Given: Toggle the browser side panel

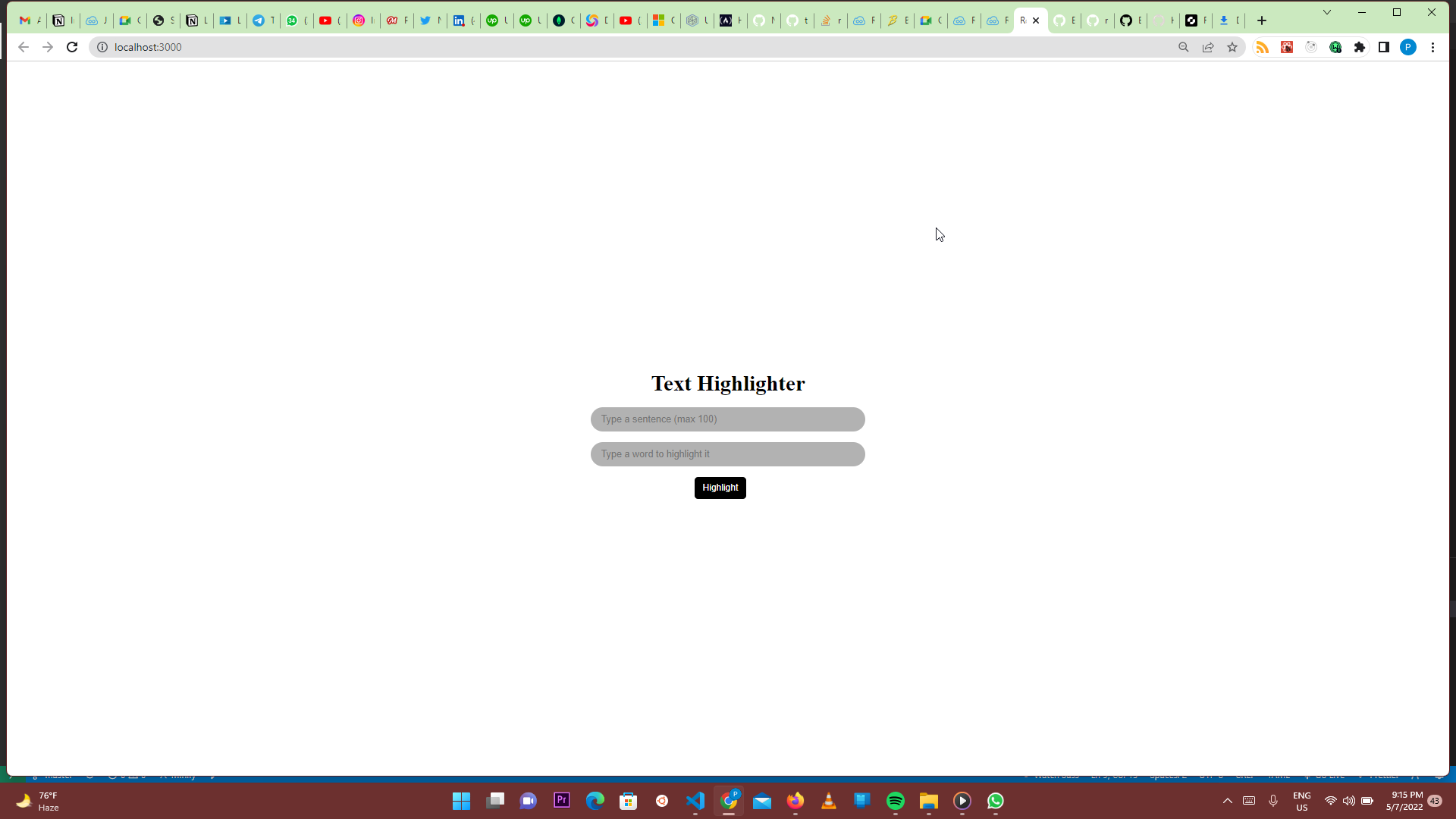Looking at the screenshot, I should tap(1383, 47).
